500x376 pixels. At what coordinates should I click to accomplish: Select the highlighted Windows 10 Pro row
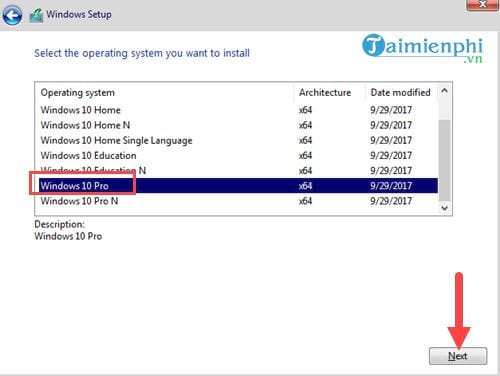[x=239, y=186]
